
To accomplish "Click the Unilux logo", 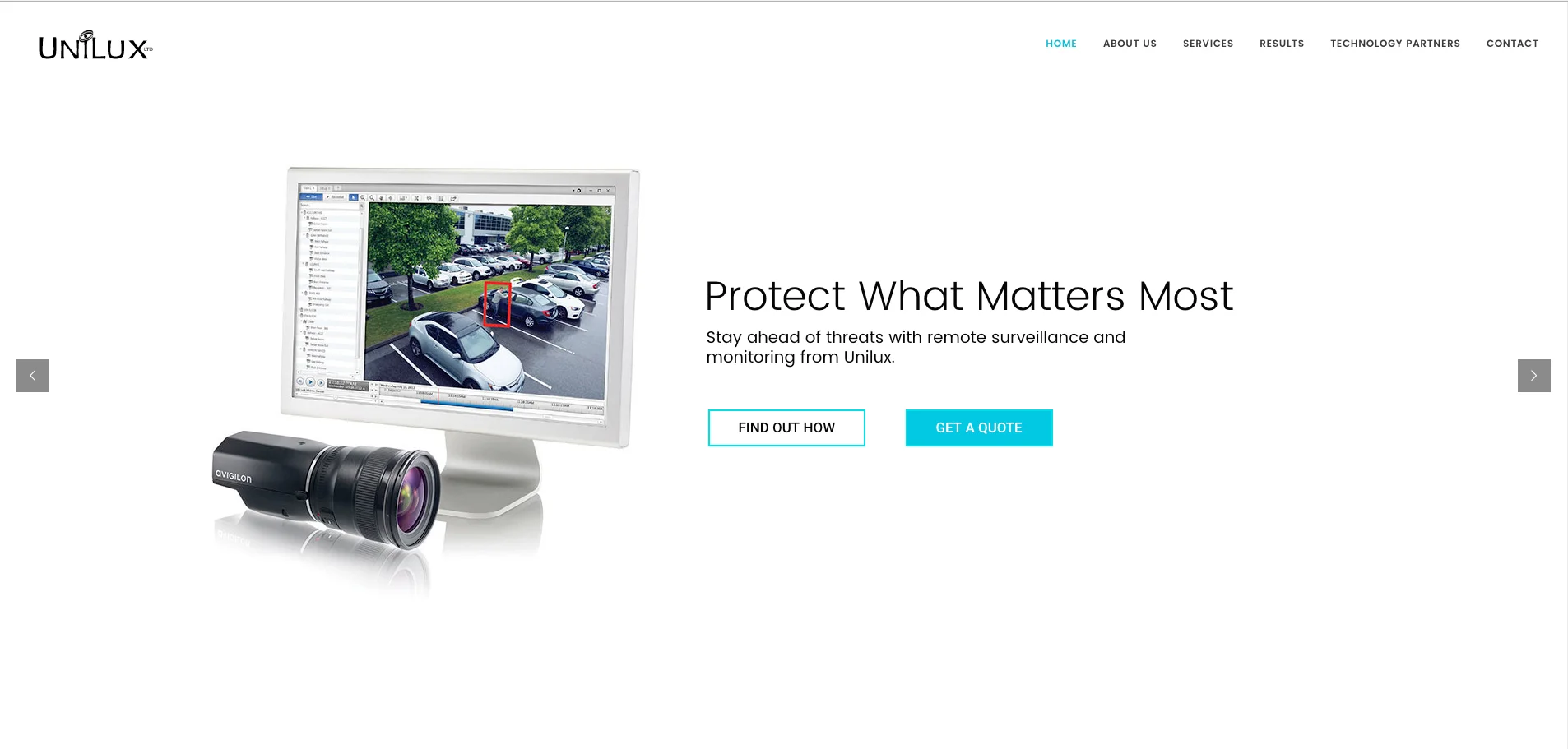I will click(95, 46).
